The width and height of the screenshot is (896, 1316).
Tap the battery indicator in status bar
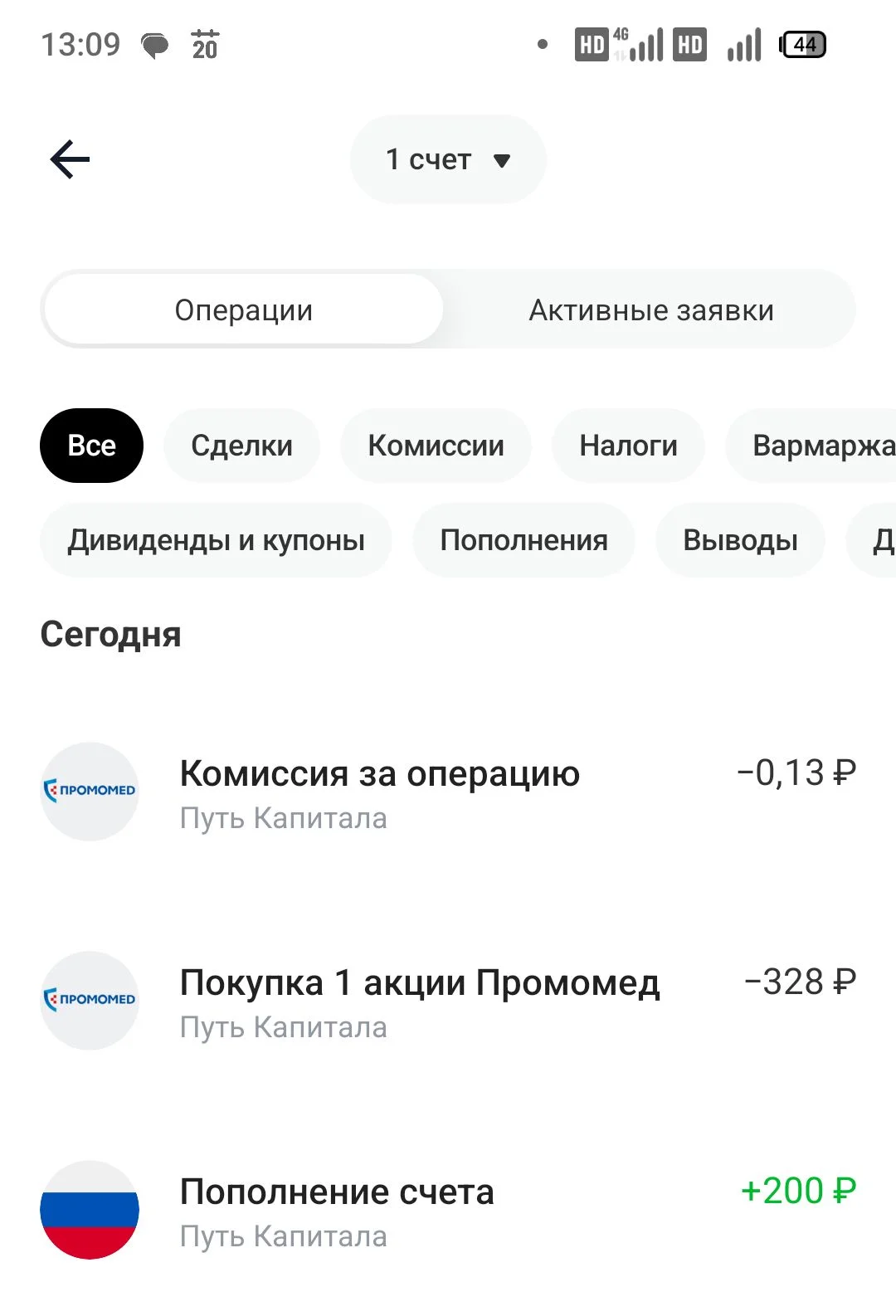(802, 44)
